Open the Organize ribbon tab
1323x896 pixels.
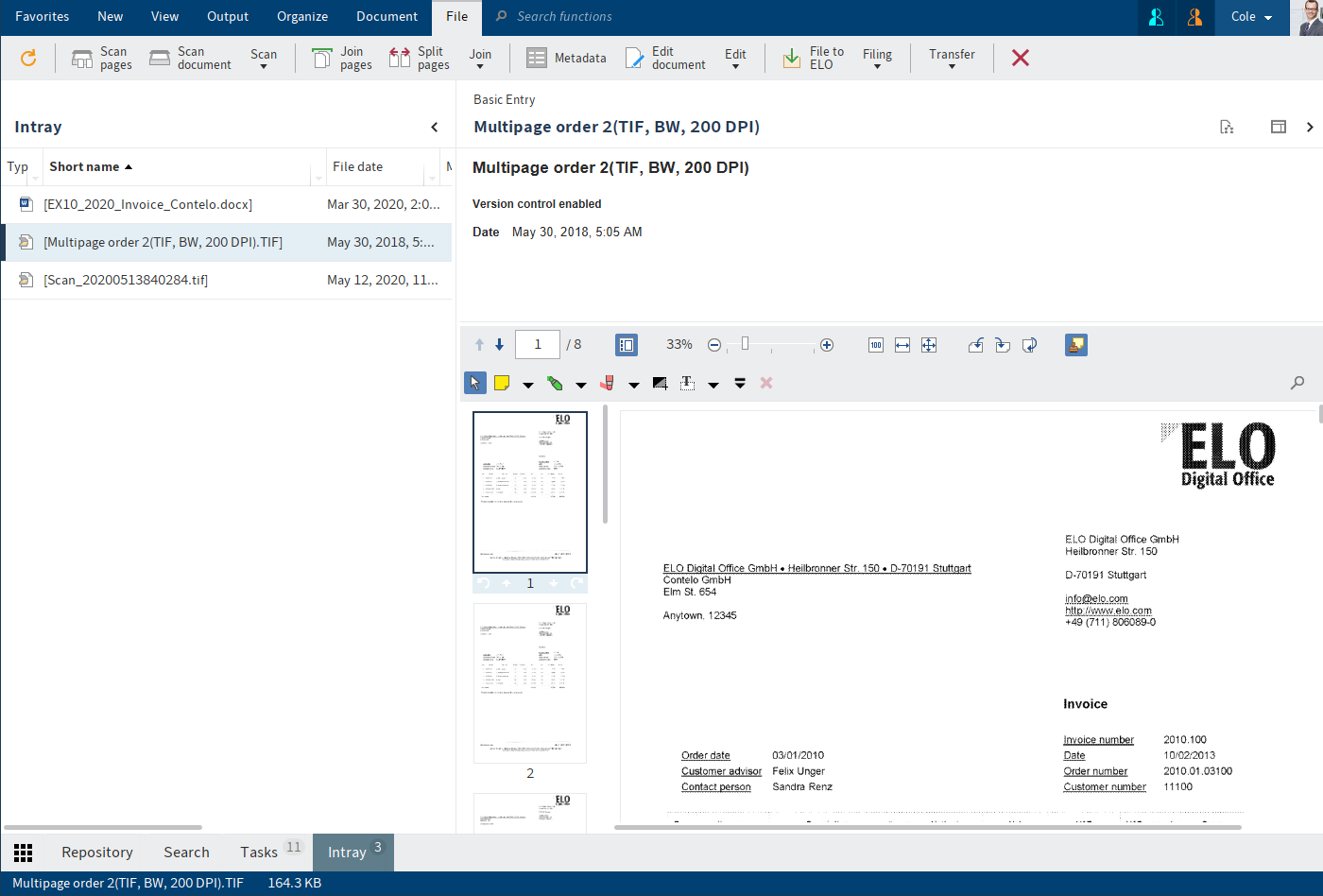coord(302,17)
